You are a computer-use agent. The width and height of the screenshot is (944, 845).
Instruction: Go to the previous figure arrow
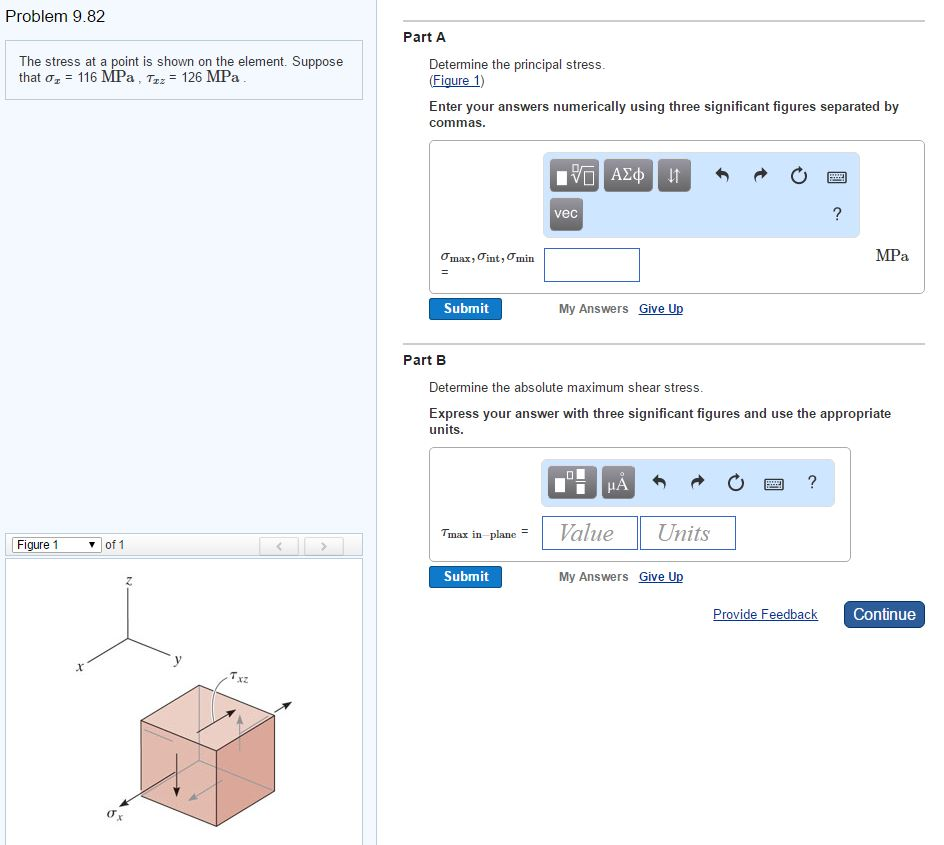pos(279,546)
